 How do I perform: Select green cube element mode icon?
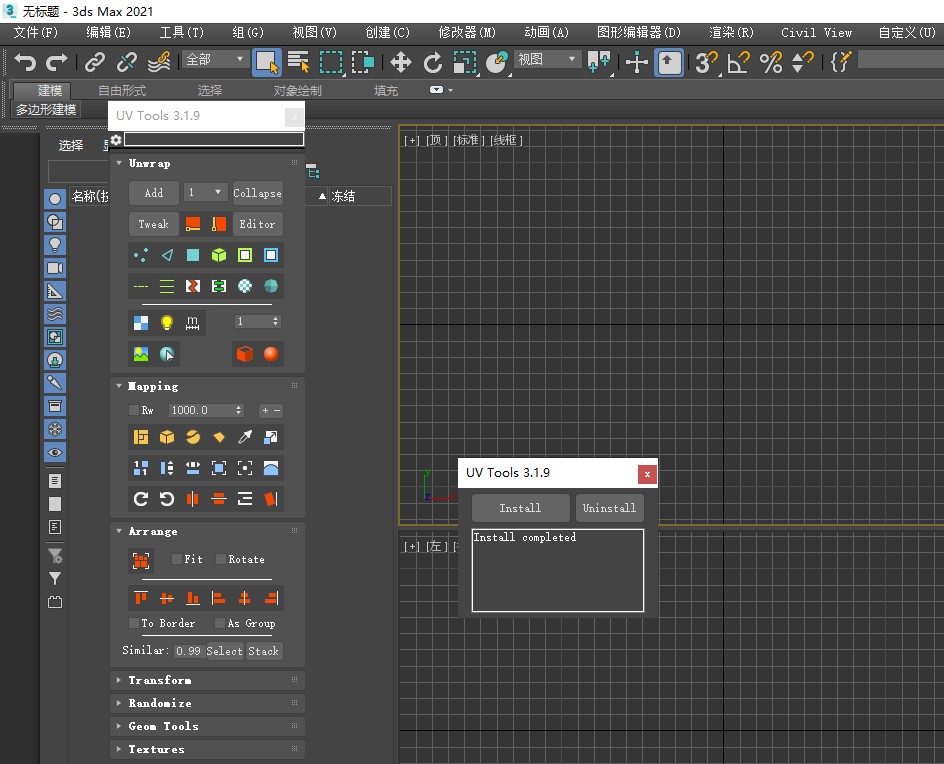[x=219, y=255]
